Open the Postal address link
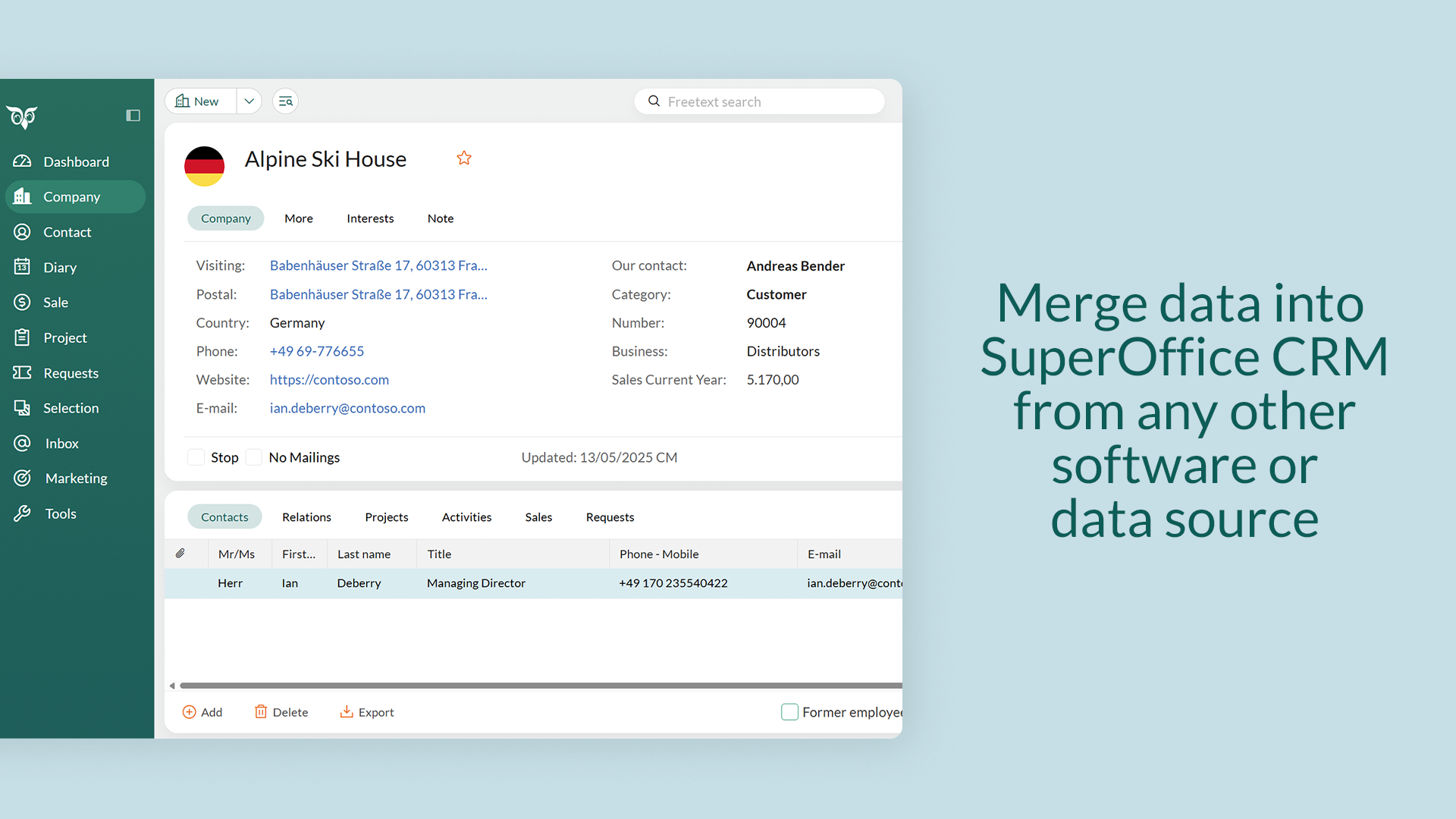Screen dimensions: 1456x819 (x=378, y=294)
